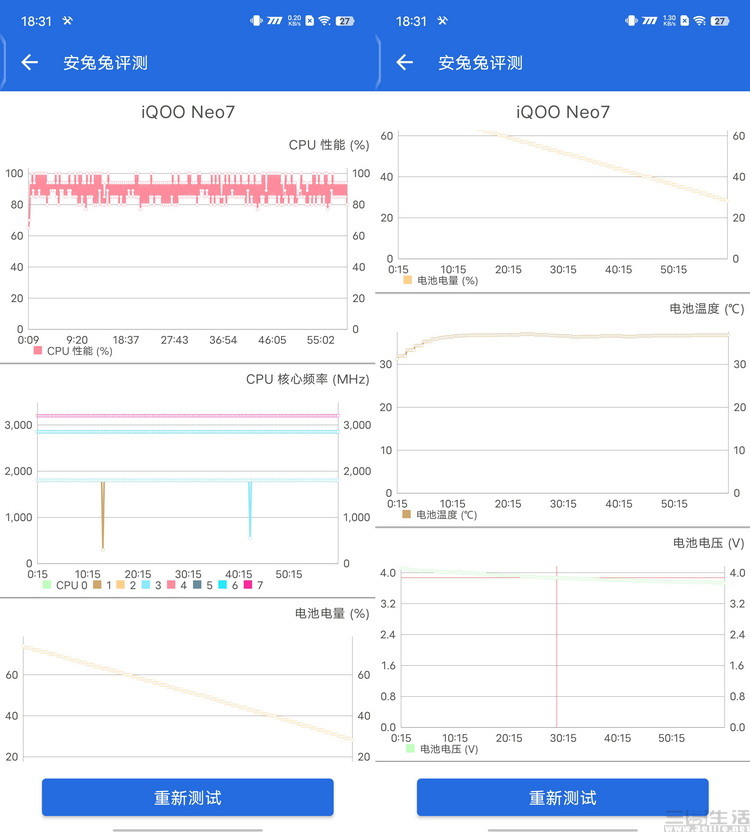Click the magenta CPU 7 legend swatch

pos(248,585)
